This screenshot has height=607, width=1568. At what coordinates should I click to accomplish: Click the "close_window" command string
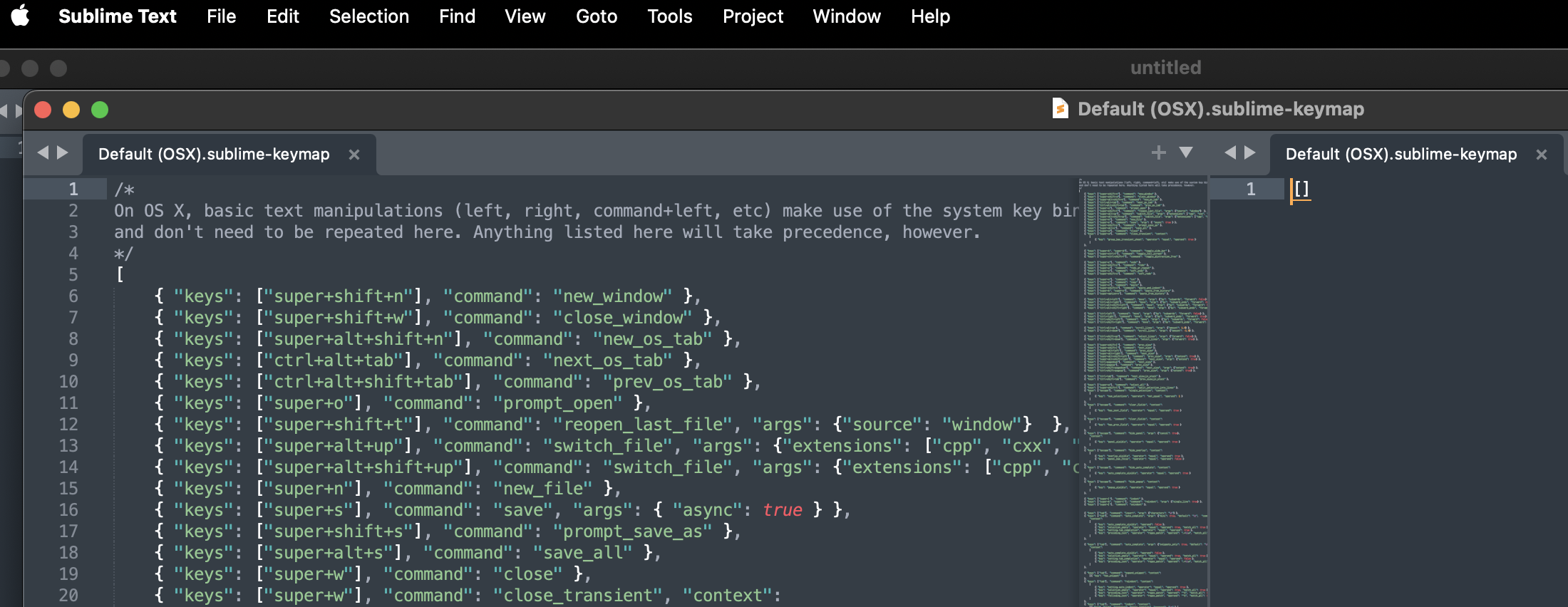click(x=623, y=318)
